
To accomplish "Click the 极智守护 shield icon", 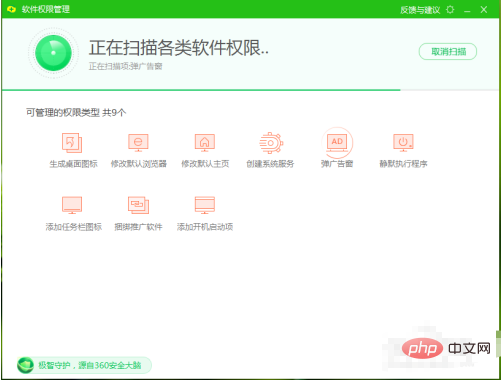I will pos(25,365).
